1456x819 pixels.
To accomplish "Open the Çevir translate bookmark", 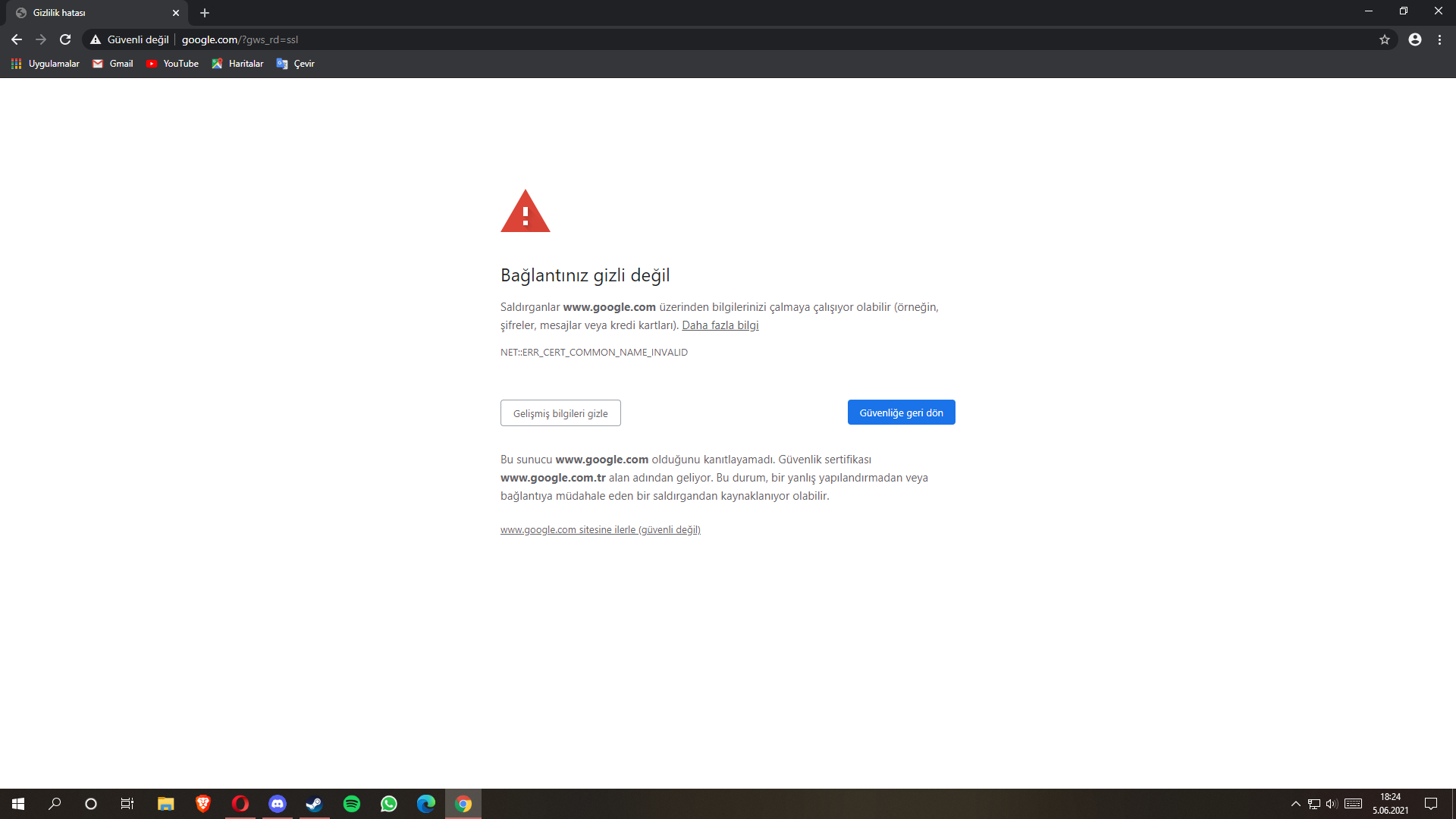I will [295, 64].
